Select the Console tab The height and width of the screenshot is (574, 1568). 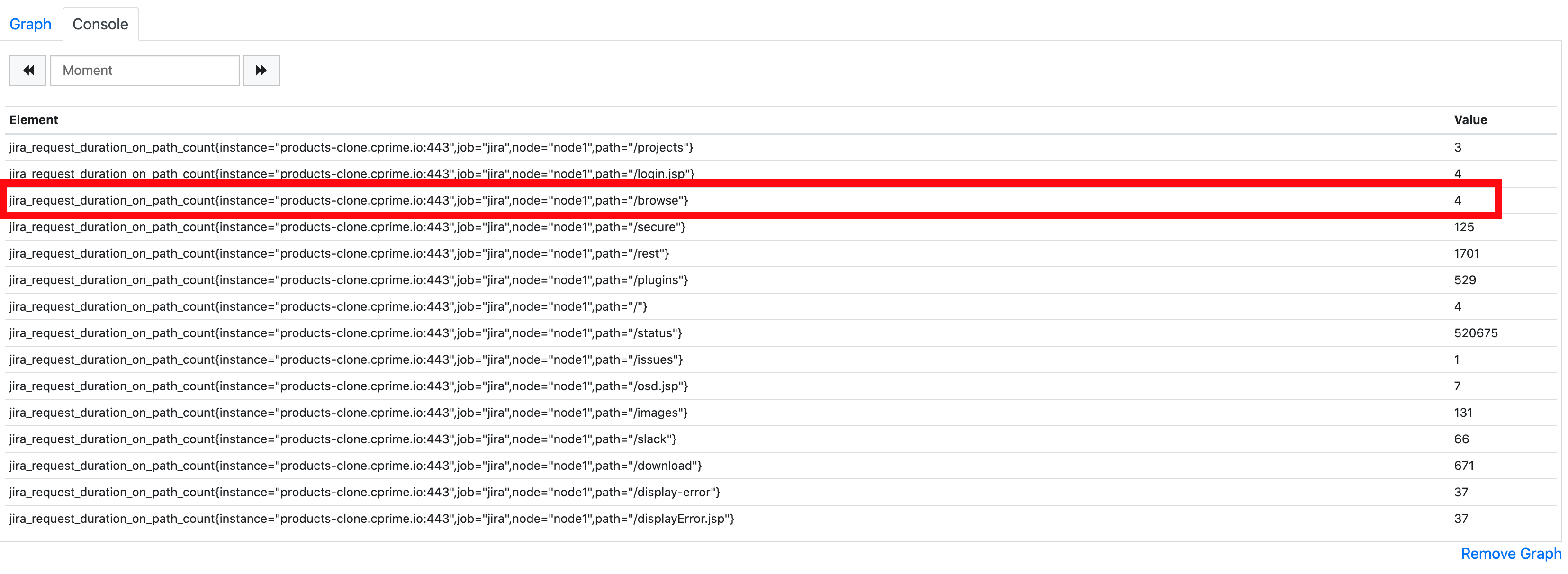pyautogui.click(x=100, y=24)
